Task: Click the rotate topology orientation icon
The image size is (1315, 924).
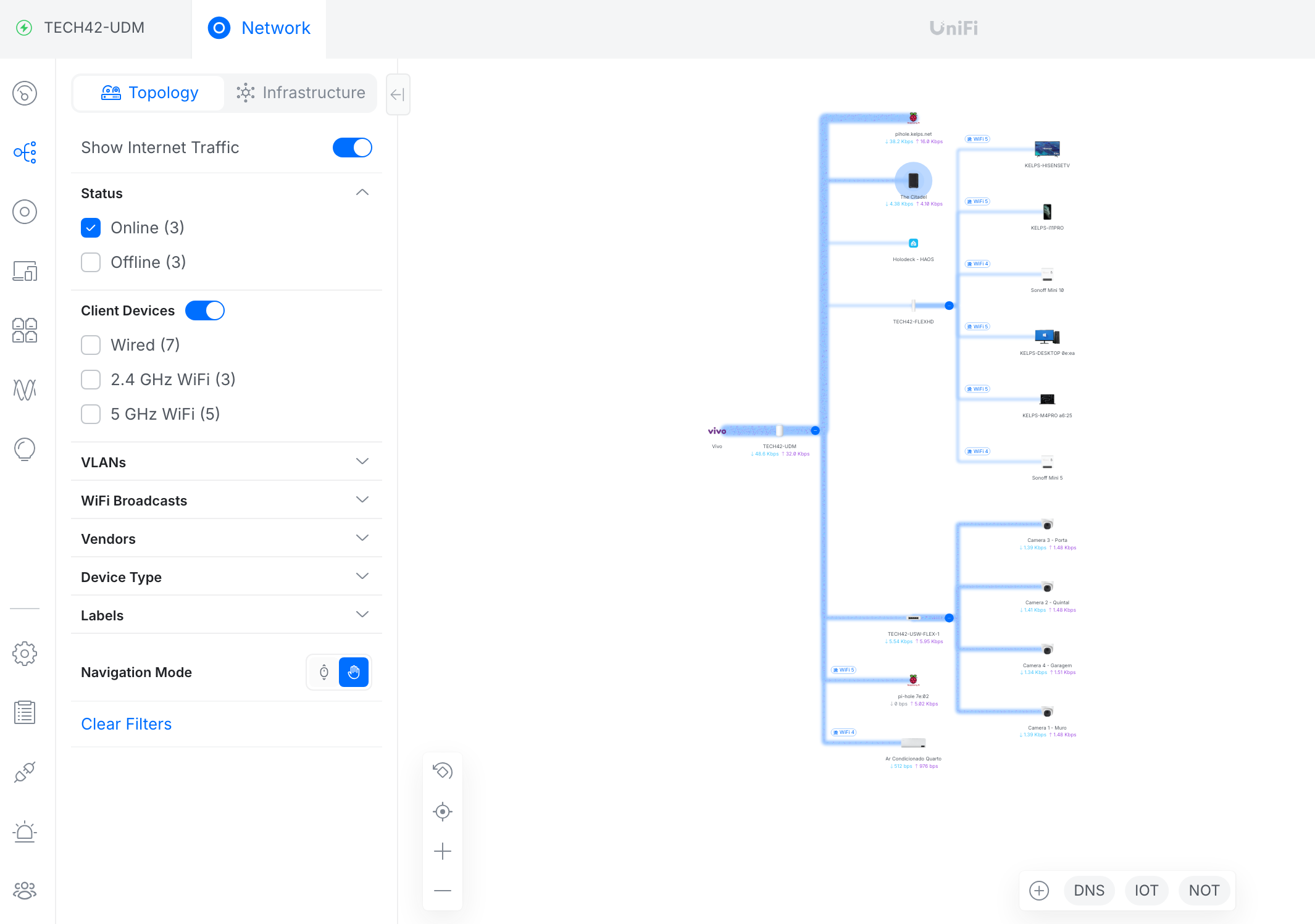Action: (443, 772)
